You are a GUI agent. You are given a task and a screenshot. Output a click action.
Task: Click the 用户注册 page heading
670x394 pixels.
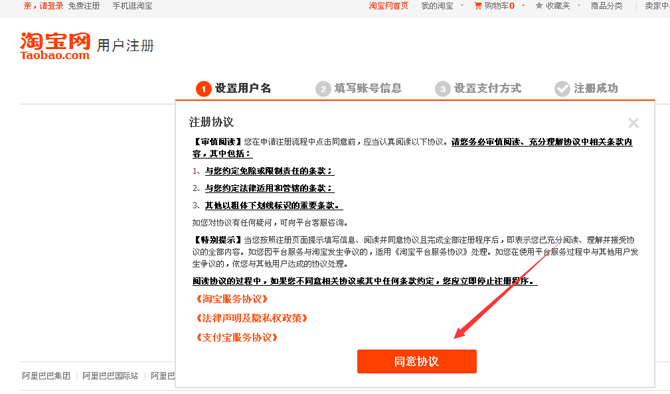pyautogui.click(x=125, y=45)
